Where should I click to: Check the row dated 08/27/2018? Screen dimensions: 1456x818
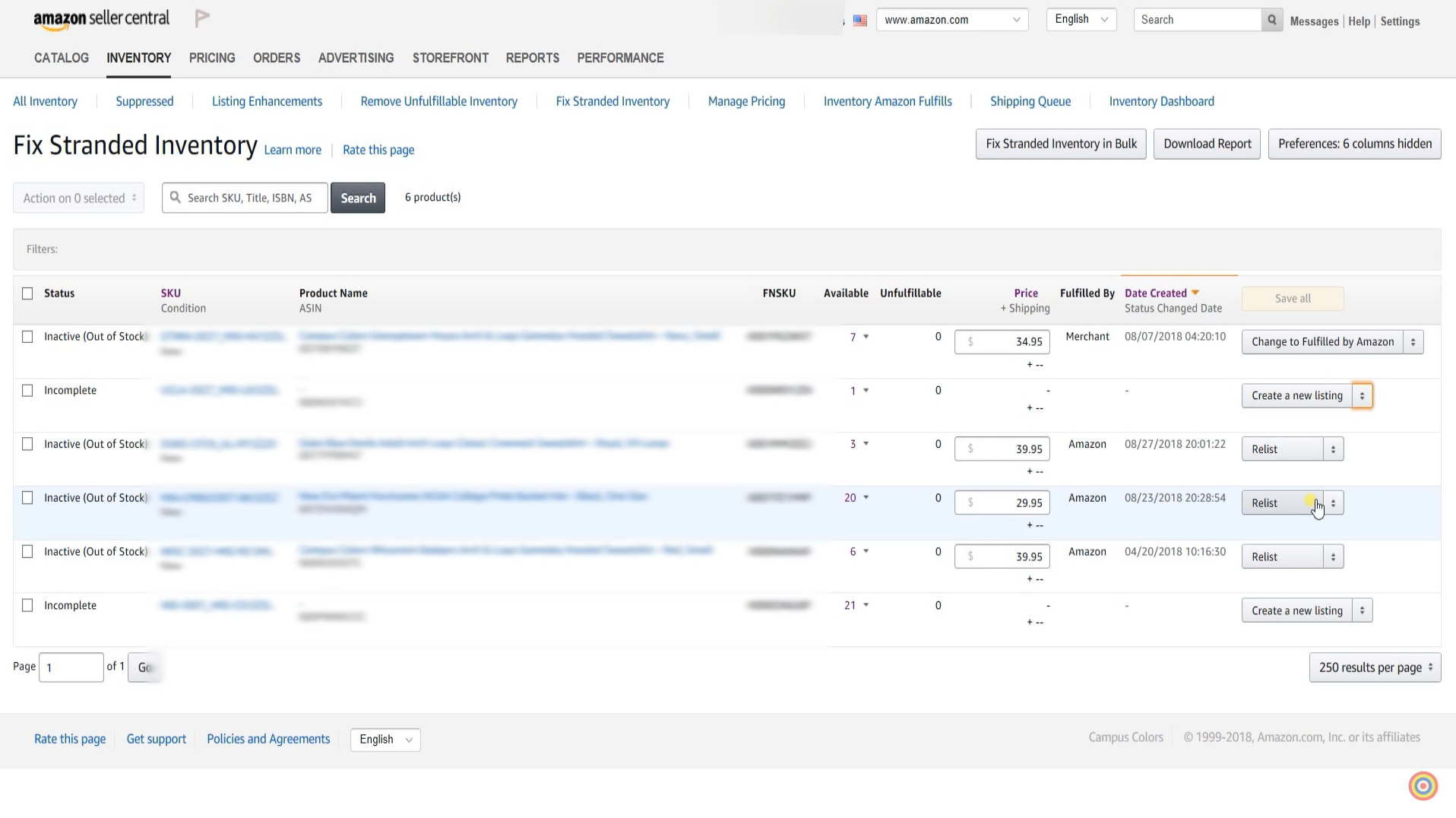[x=27, y=444]
